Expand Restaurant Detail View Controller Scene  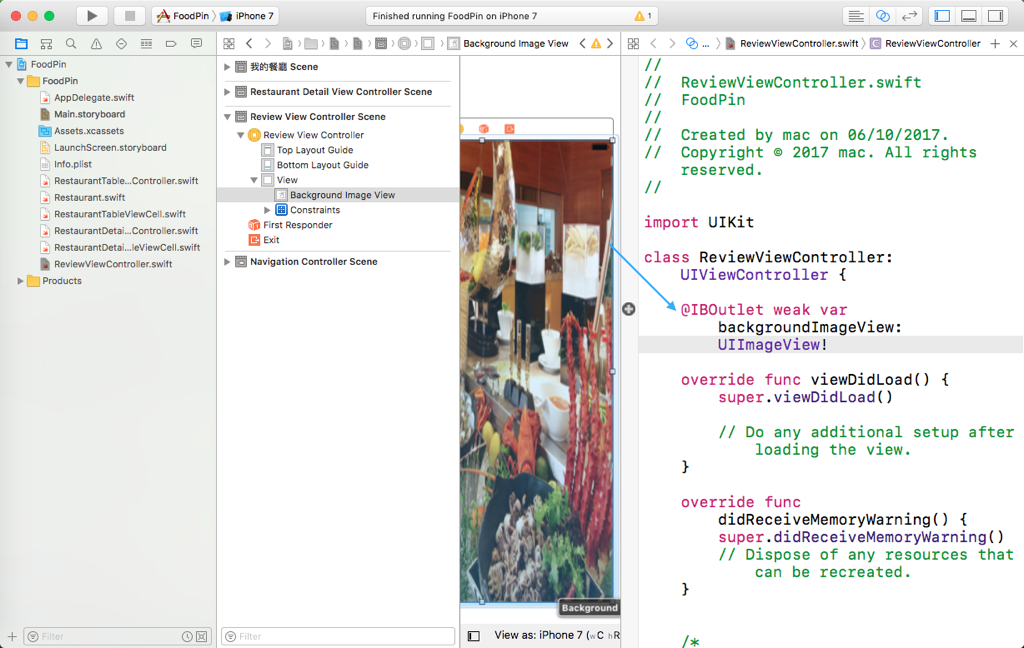227,92
